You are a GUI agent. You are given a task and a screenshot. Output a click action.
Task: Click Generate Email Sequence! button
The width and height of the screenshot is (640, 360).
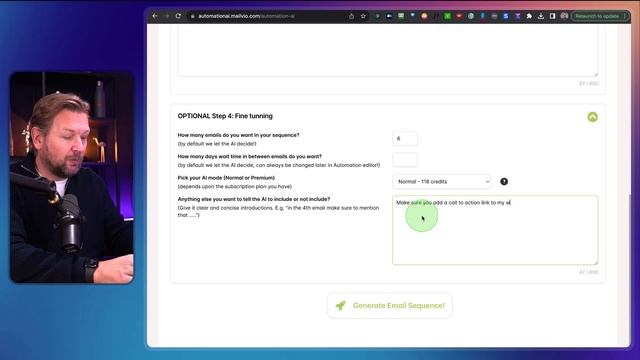(x=390, y=305)
